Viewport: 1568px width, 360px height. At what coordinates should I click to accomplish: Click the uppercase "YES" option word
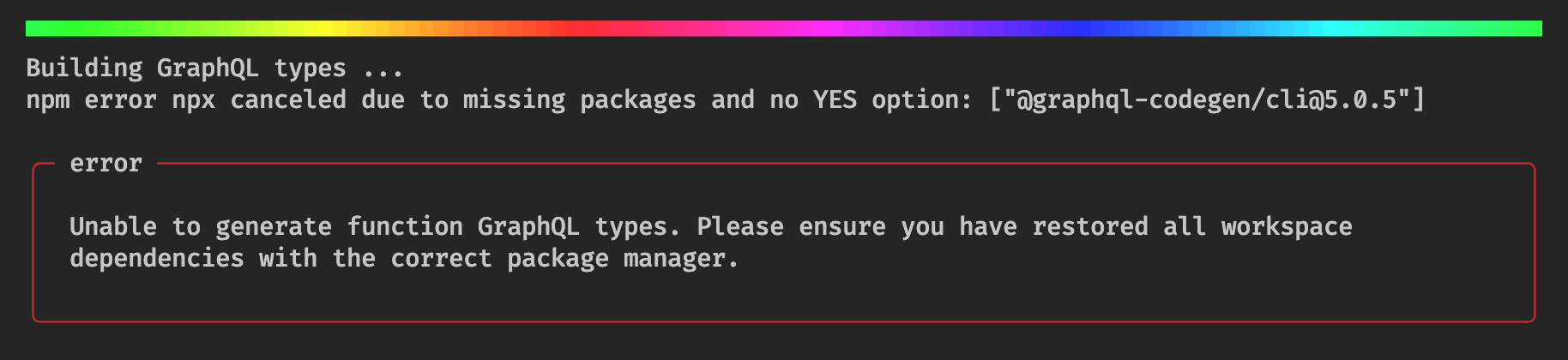(835, 100)
